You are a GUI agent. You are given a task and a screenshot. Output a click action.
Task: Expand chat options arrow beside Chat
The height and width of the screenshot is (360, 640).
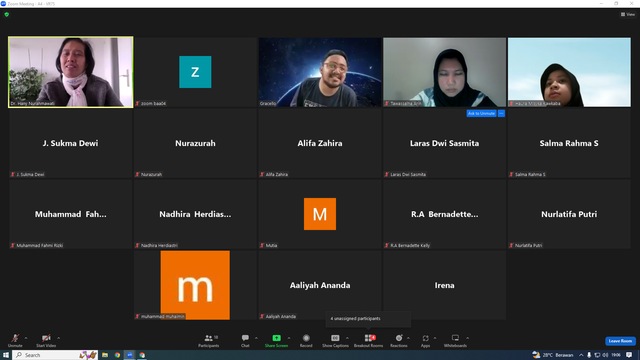point(256,338)
